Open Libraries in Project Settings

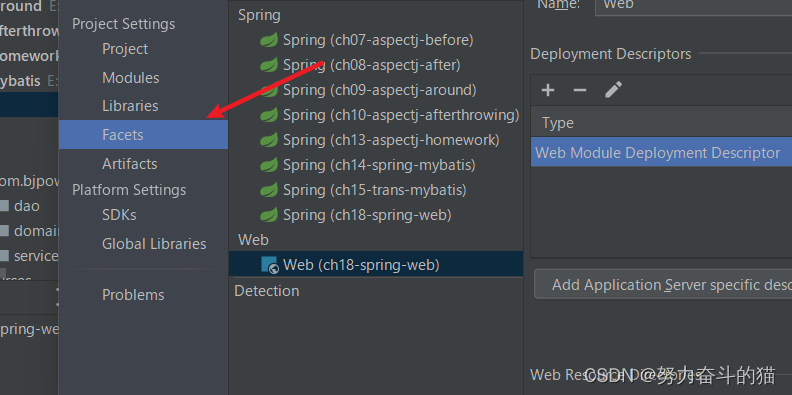pos(130,106)
